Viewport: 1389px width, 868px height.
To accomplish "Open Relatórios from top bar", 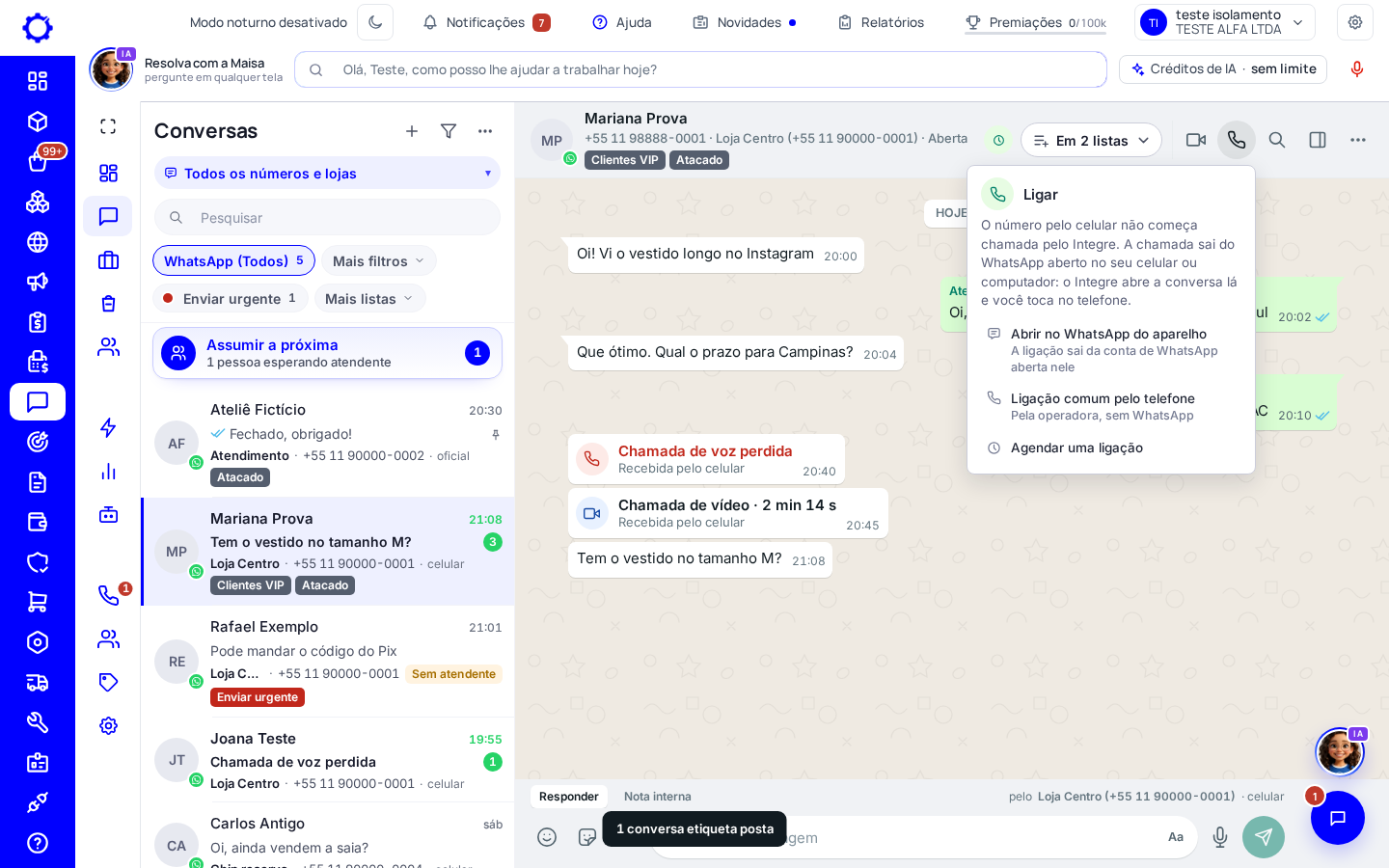I will point(881,22).
